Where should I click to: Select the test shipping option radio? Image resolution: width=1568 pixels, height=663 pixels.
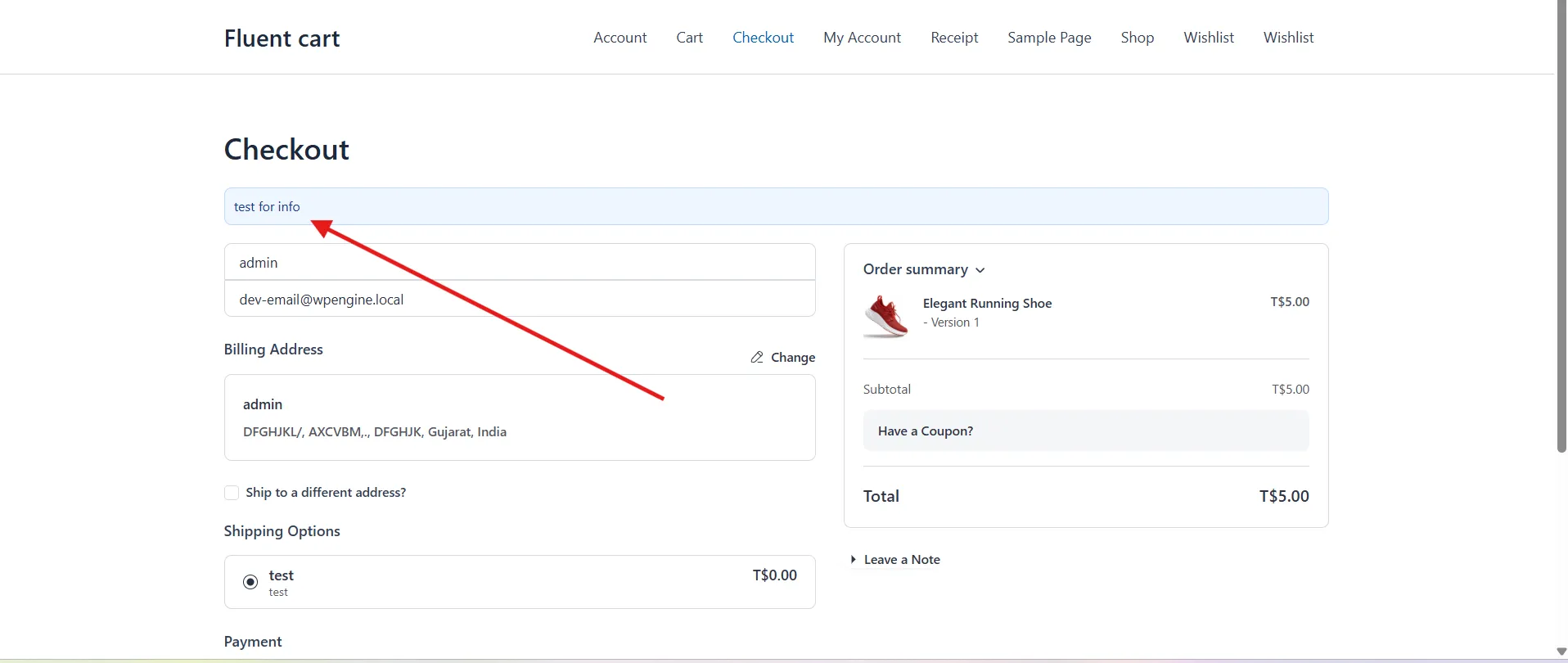250,582
